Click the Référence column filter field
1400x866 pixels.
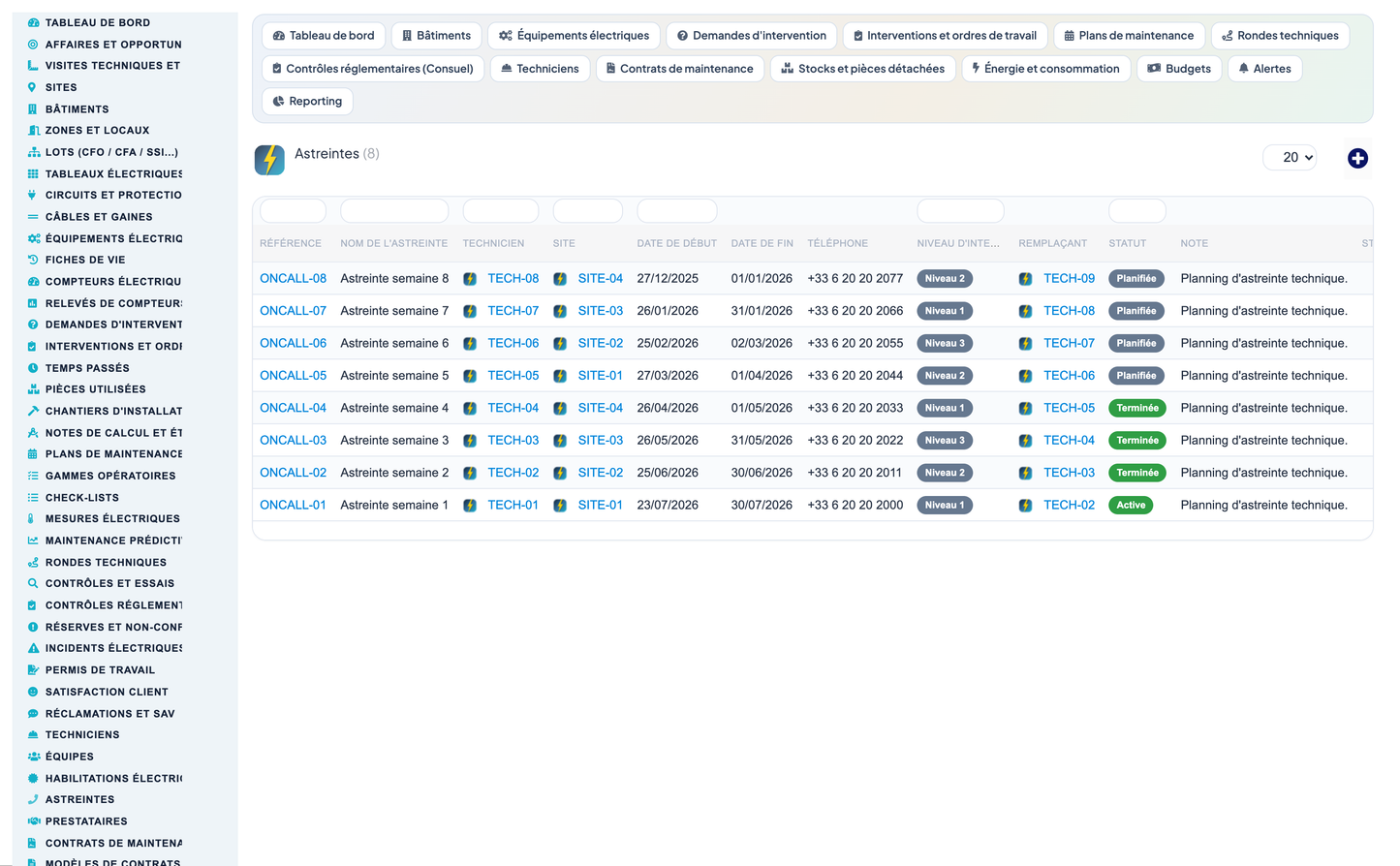[x=293, y=210]
